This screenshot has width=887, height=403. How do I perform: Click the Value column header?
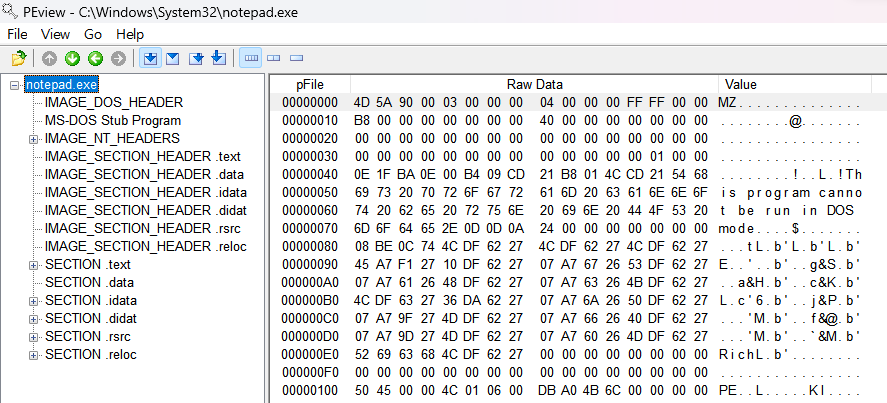[x=795, y=84]
